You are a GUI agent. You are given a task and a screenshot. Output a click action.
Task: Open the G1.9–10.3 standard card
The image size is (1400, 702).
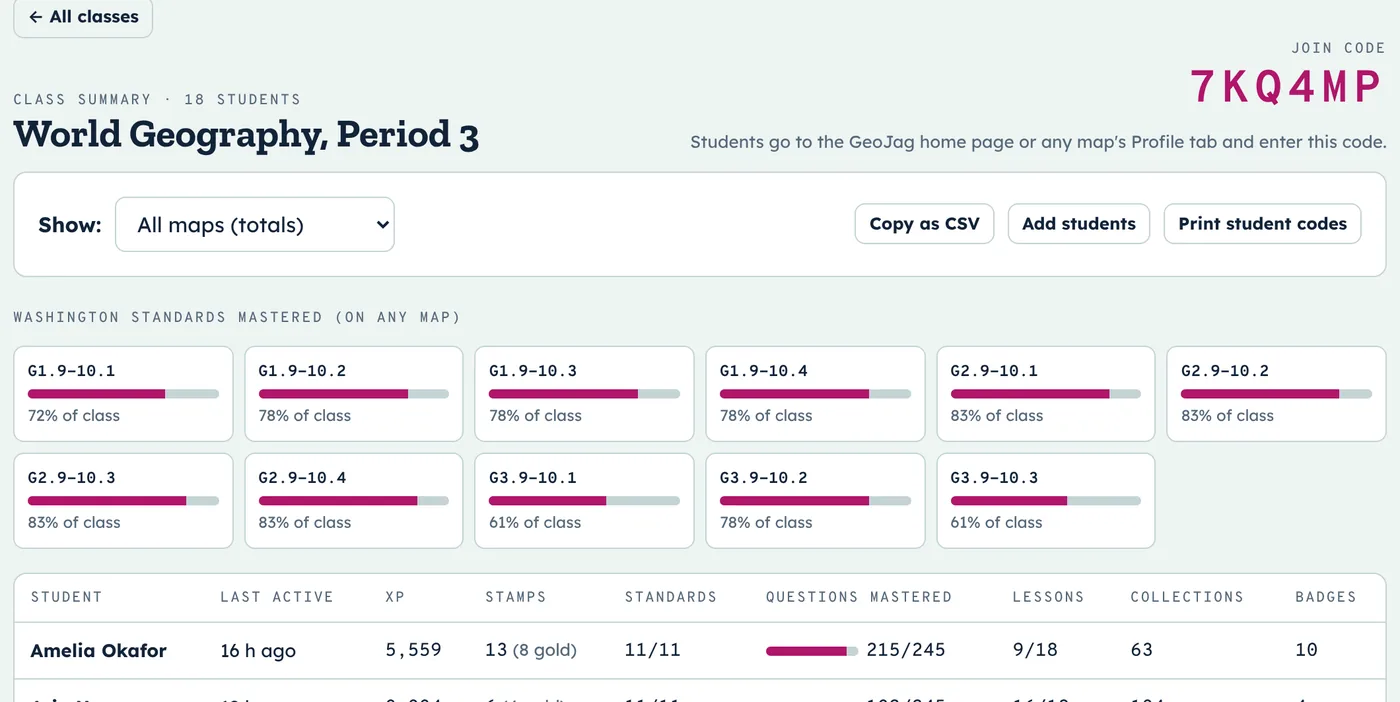pos(584,394)
